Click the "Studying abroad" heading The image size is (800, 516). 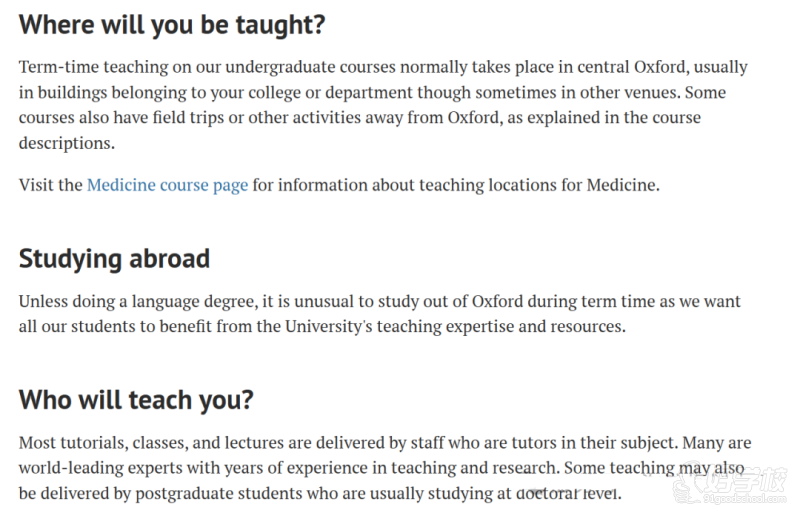tap(114, 259)
